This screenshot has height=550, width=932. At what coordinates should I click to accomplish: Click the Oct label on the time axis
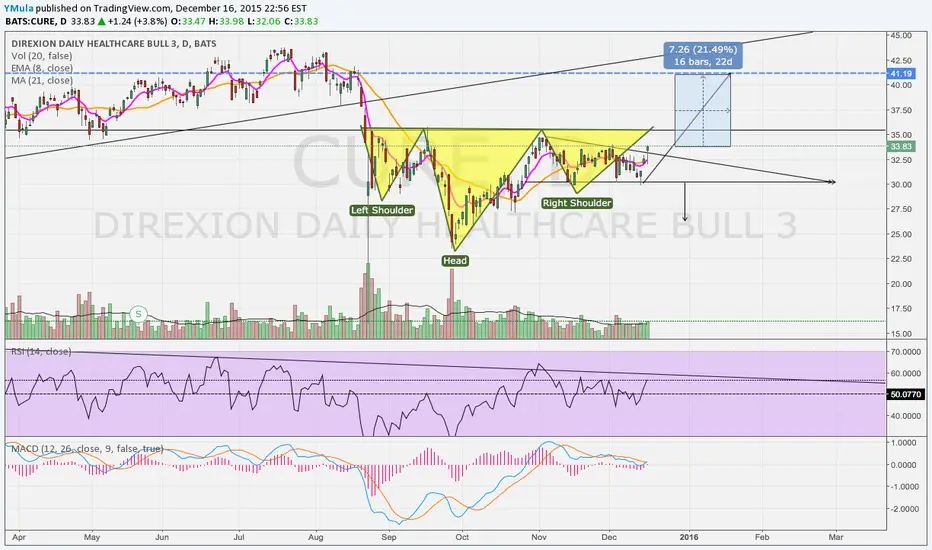462,537
